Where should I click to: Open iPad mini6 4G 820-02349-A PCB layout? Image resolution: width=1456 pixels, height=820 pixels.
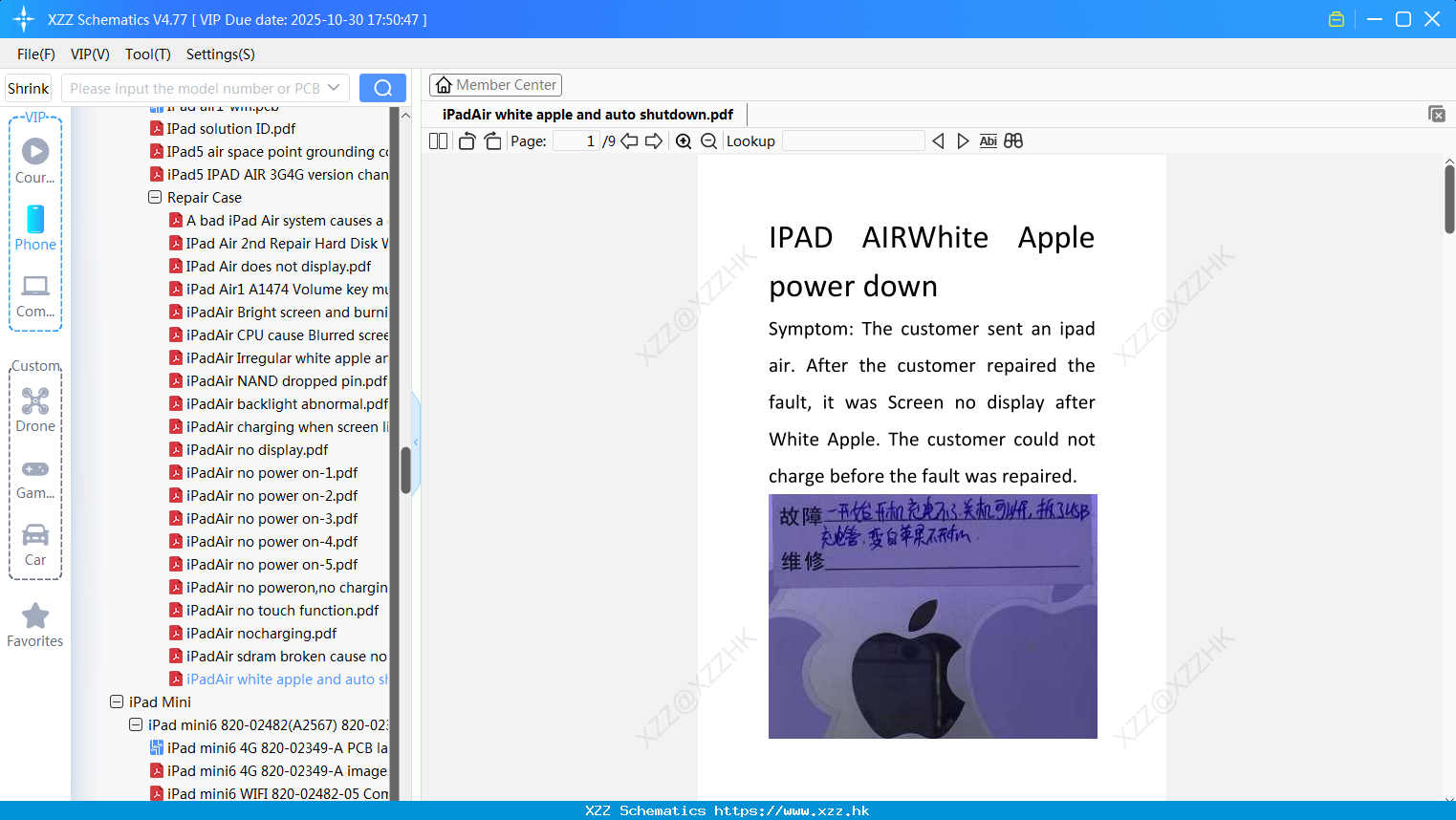pos(270,748)
